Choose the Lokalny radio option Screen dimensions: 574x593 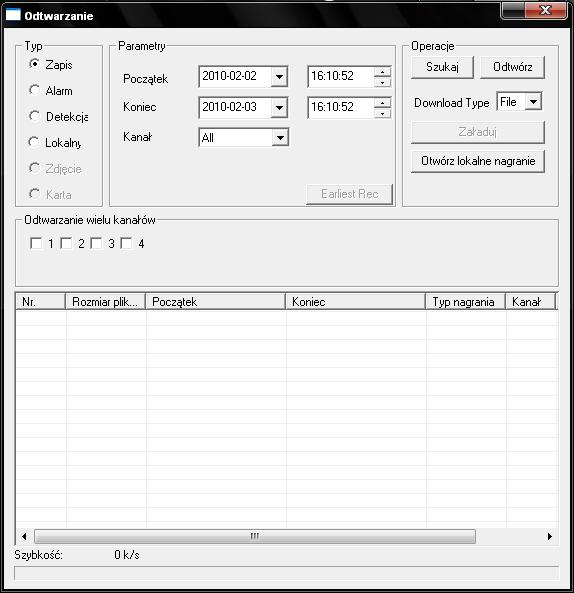point(34,142)
